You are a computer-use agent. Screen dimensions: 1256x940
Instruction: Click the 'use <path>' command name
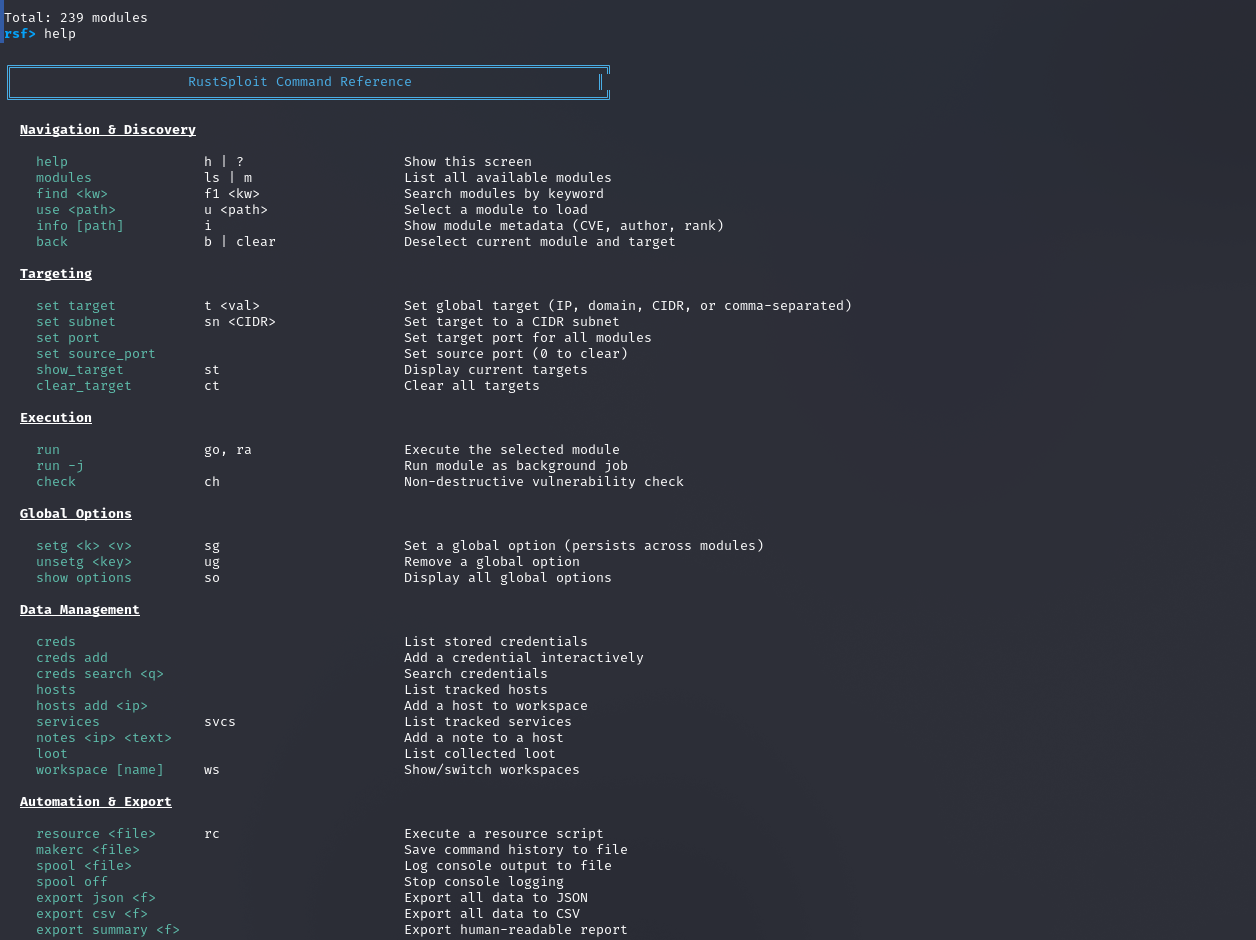click(76, 210)
